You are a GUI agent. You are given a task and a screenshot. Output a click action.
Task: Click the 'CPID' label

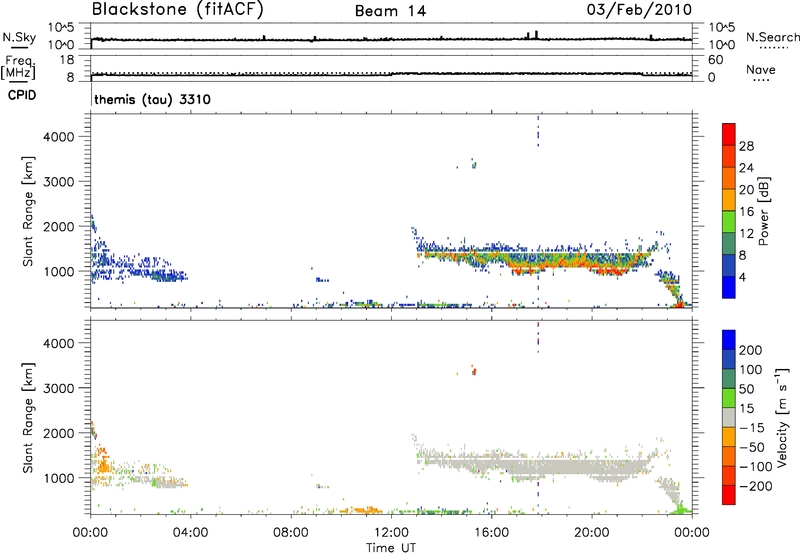22,95
